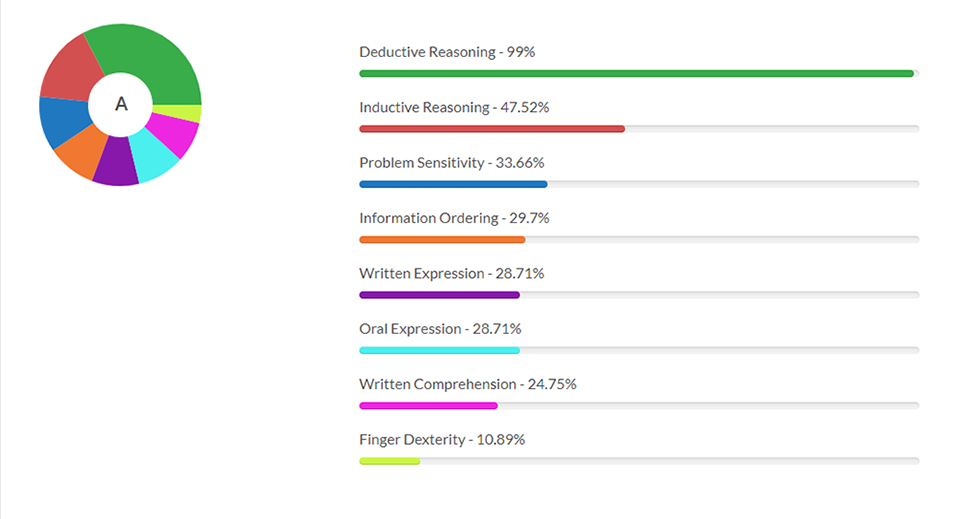Click the "Problem Sensitivity - 33.66%" label
This screenshot has width=959, height=519.
tap(452, 162)
